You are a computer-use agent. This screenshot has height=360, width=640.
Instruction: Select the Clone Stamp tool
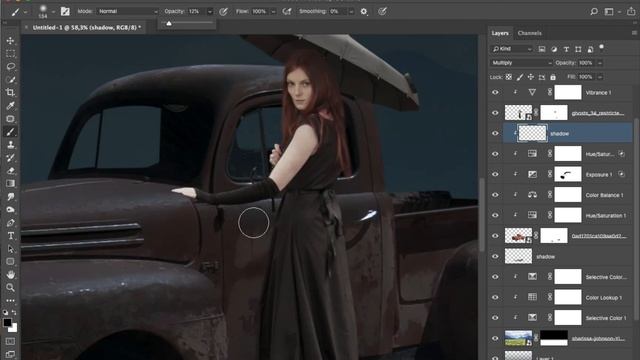(11, 145)
